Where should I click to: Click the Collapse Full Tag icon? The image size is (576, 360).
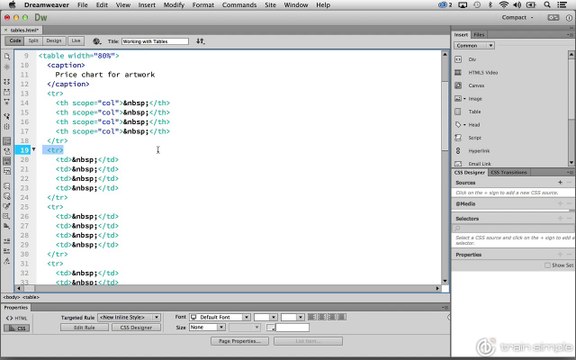[x=7, y=82]
